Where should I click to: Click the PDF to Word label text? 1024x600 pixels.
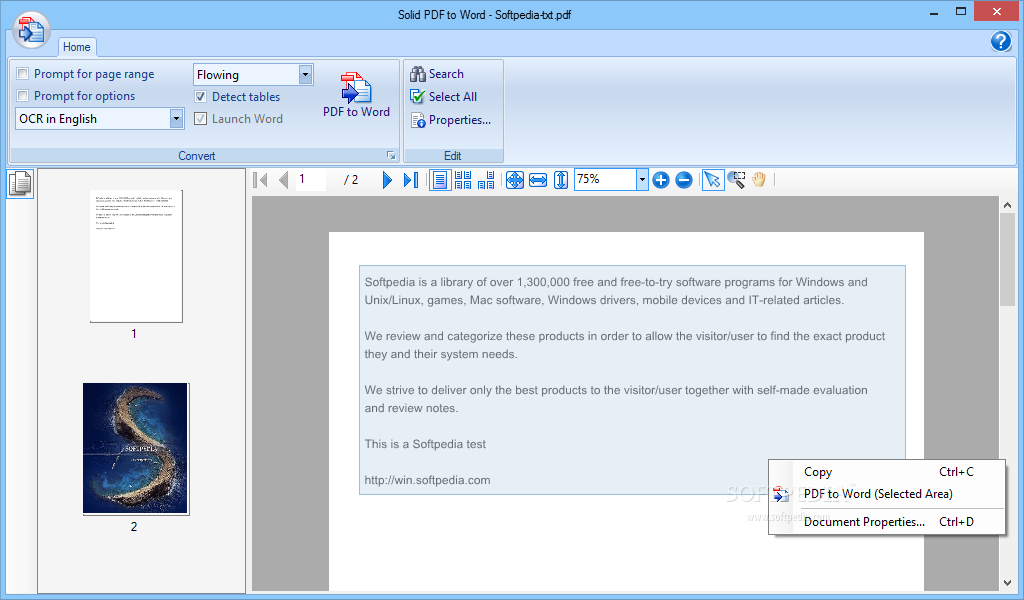point(356,112)
